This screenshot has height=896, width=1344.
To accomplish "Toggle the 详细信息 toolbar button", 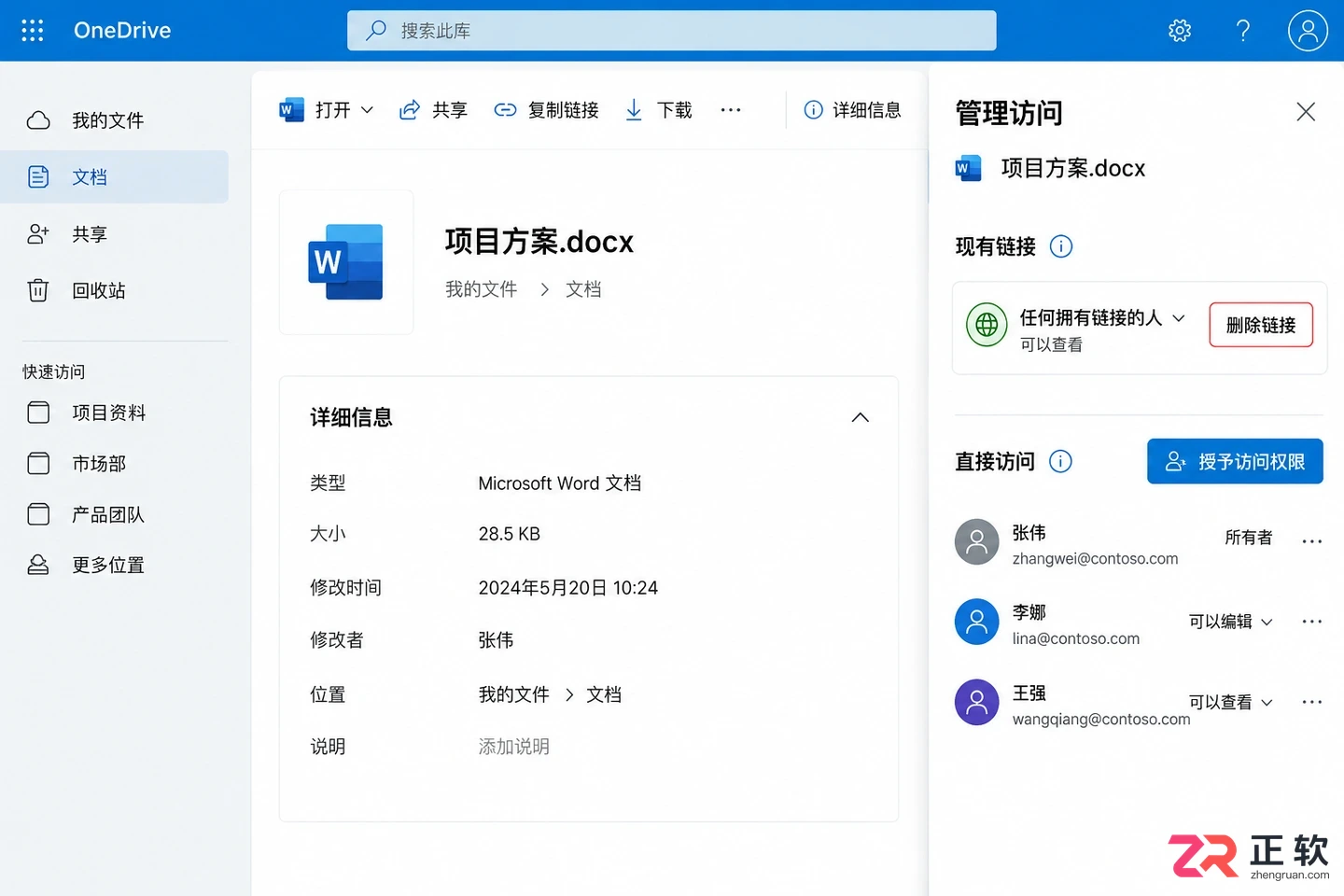I will click(x=853, y=110).
